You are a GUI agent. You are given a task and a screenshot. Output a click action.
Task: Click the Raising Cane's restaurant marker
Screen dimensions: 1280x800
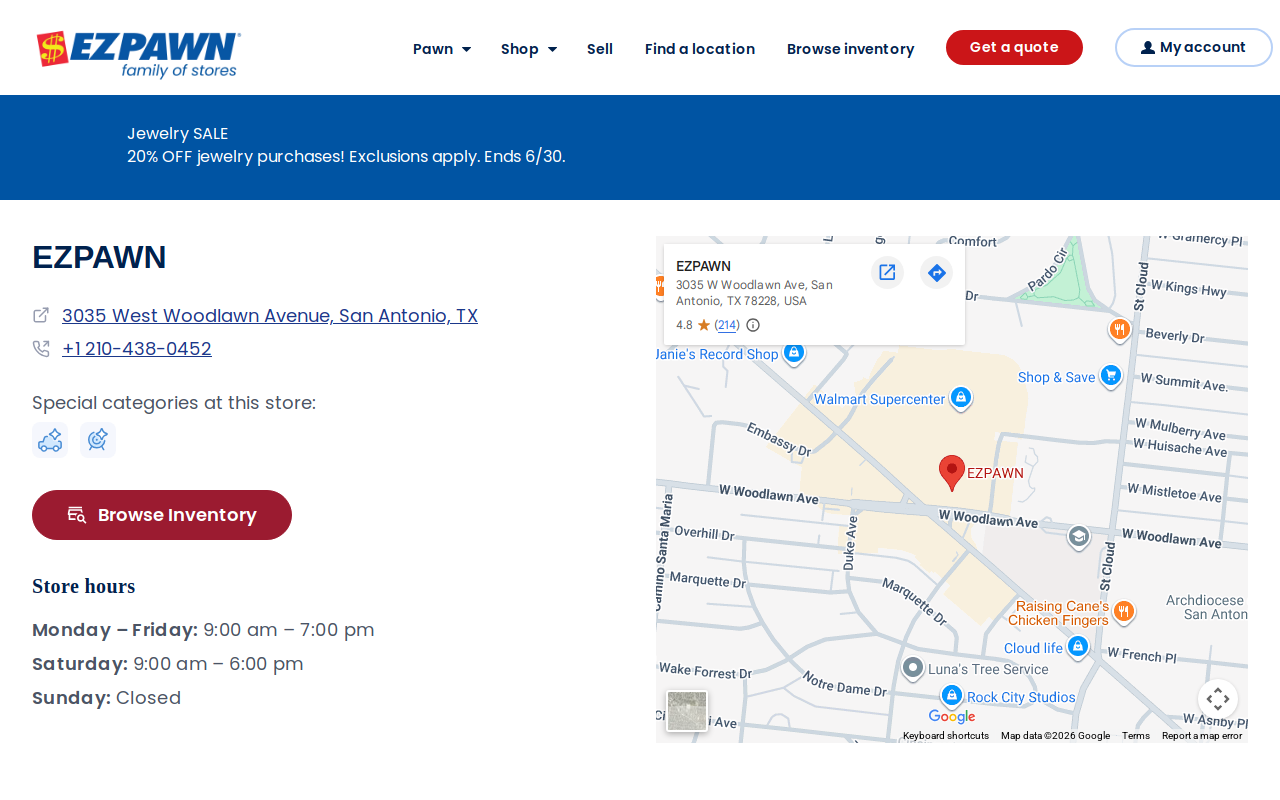click(x=1124, y=611)
